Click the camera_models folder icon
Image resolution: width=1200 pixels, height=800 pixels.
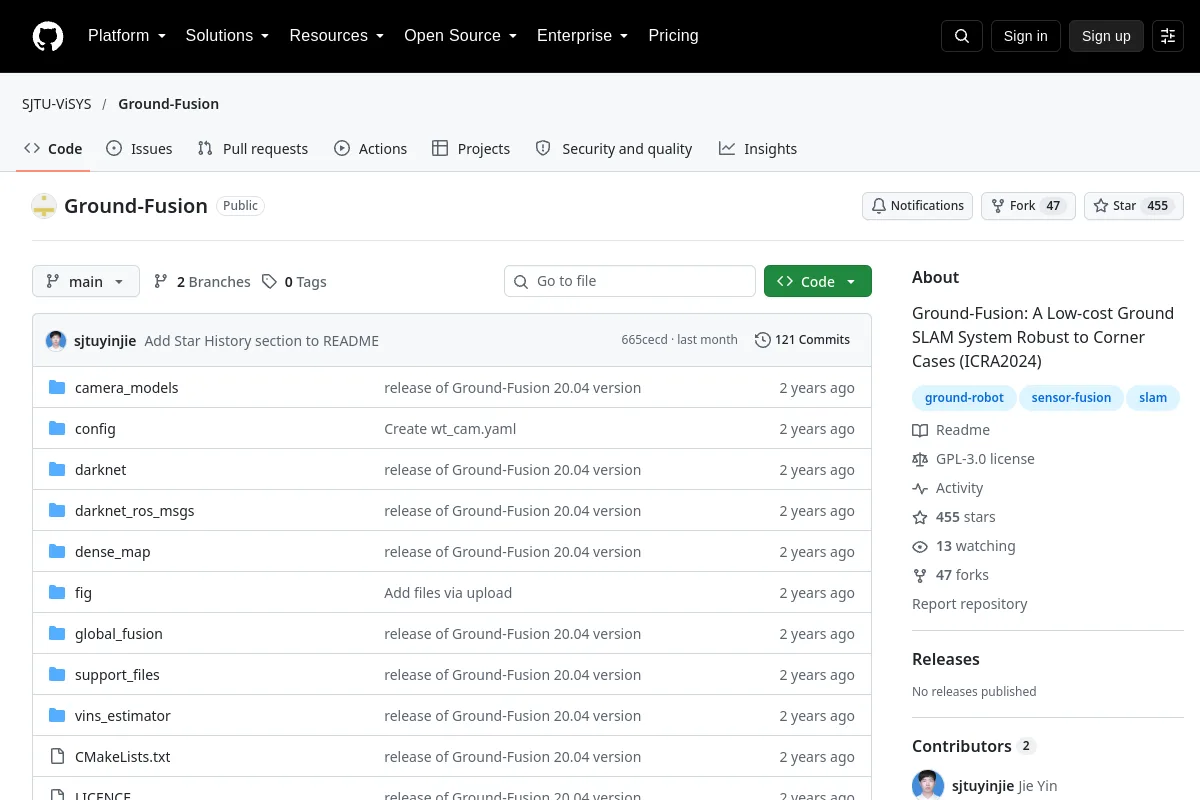coord(57,387)
